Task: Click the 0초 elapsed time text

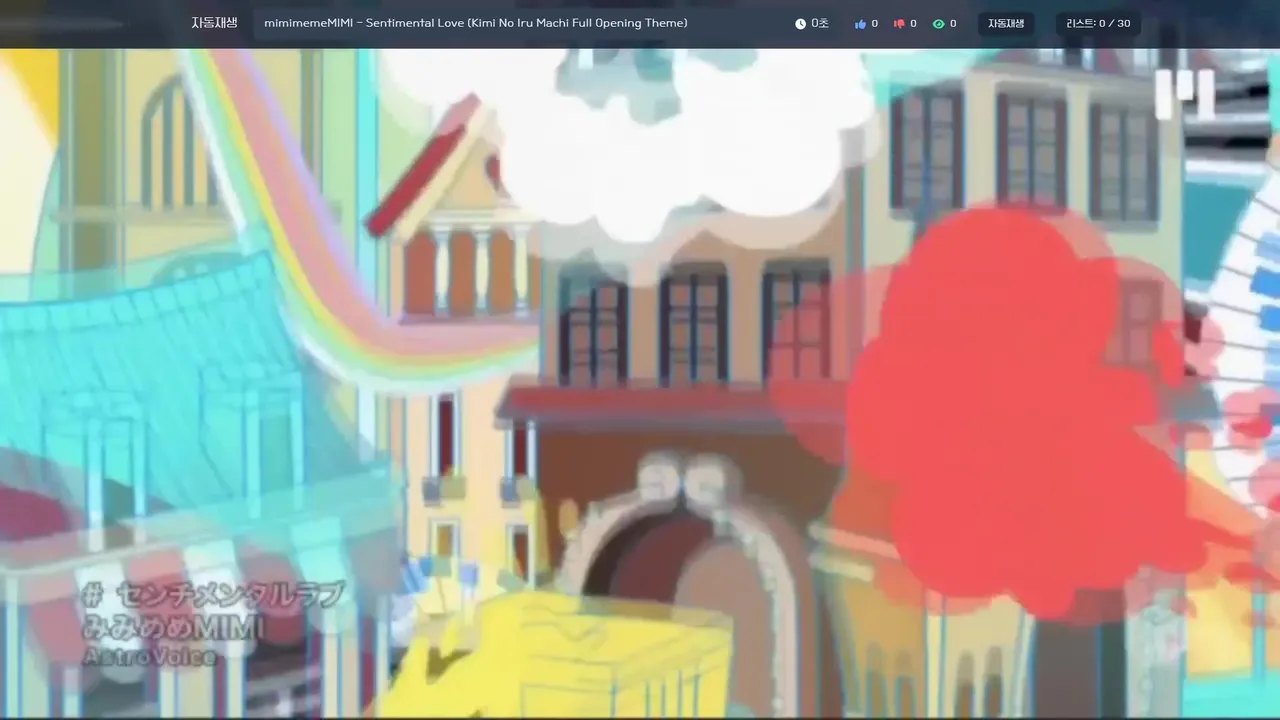Action: pos(820,24)
